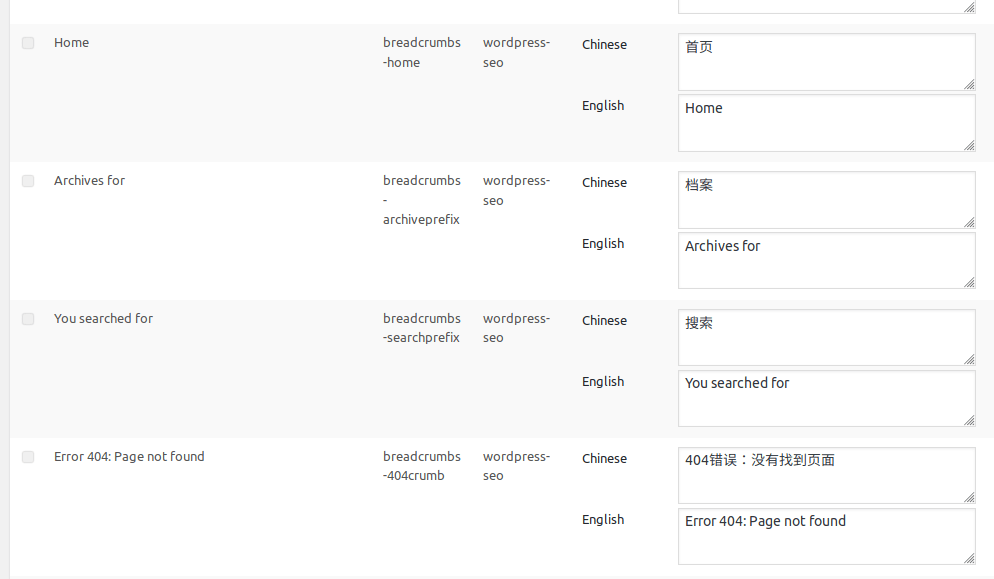
Task: Grab resize handle of 首页 textarea
Action: pyautogui.click(x=969, y=84)
